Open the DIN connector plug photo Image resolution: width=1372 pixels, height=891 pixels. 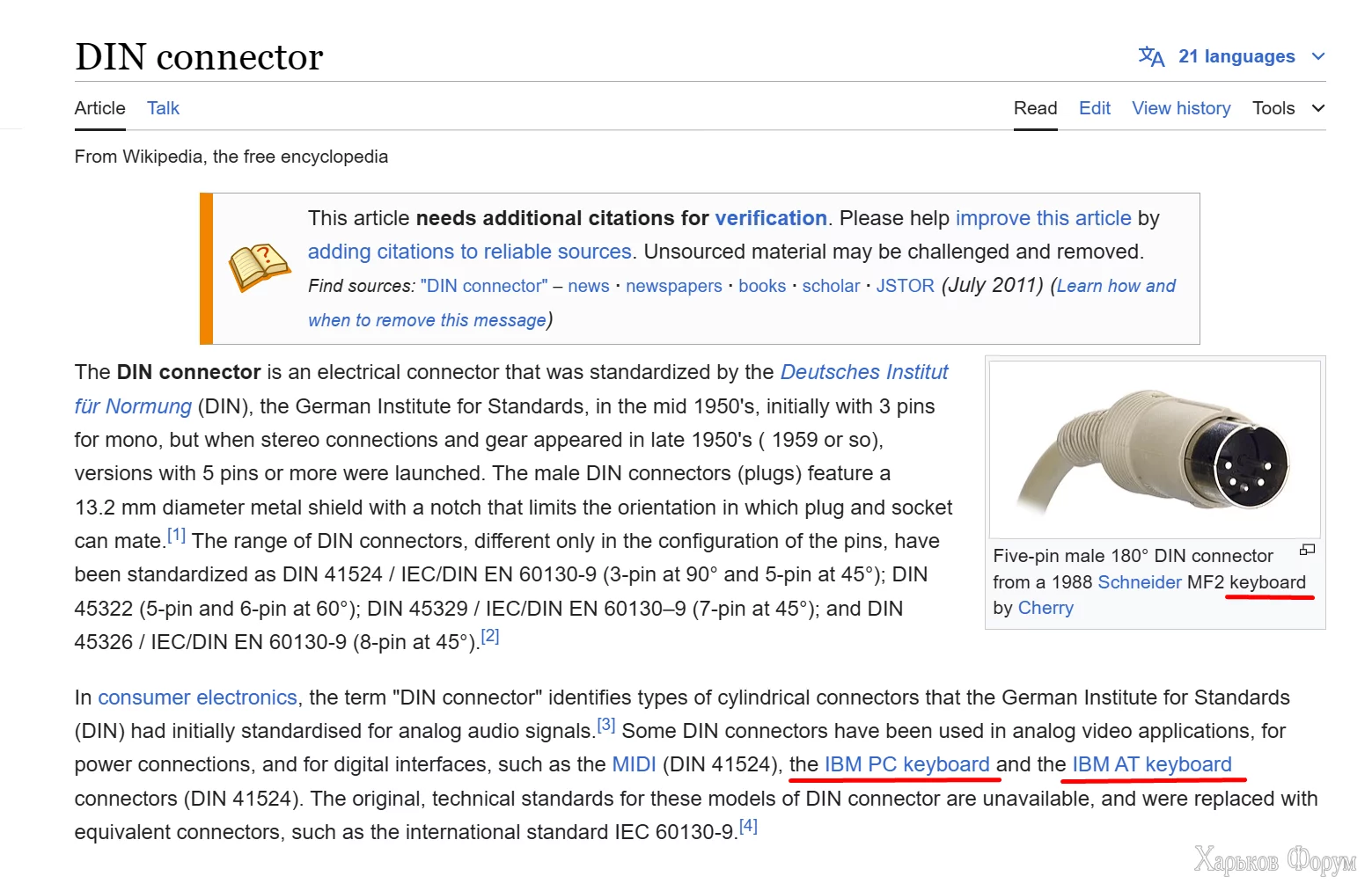[x=1155, y=449]
